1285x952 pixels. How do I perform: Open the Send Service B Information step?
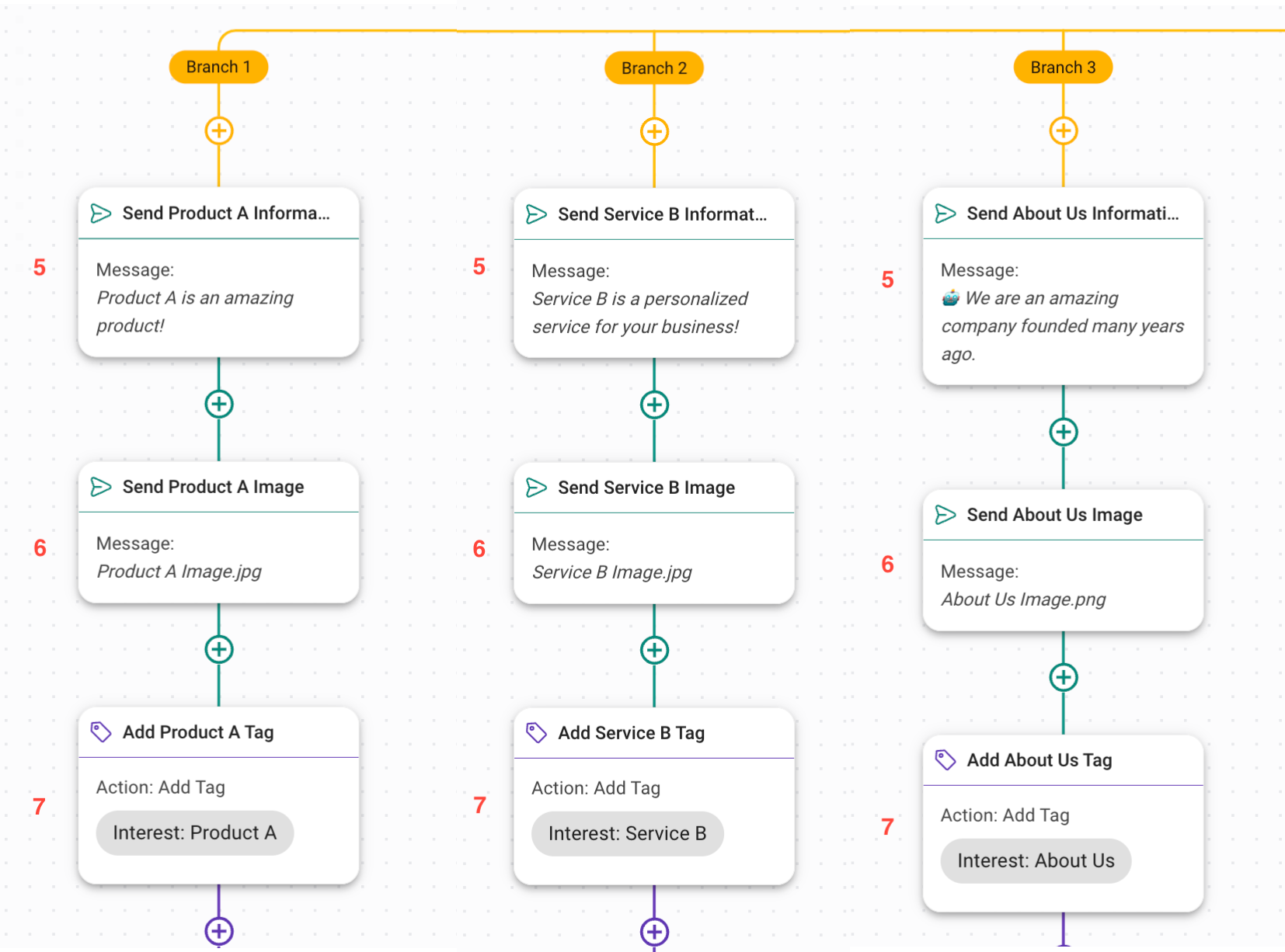tap(661, 214)
